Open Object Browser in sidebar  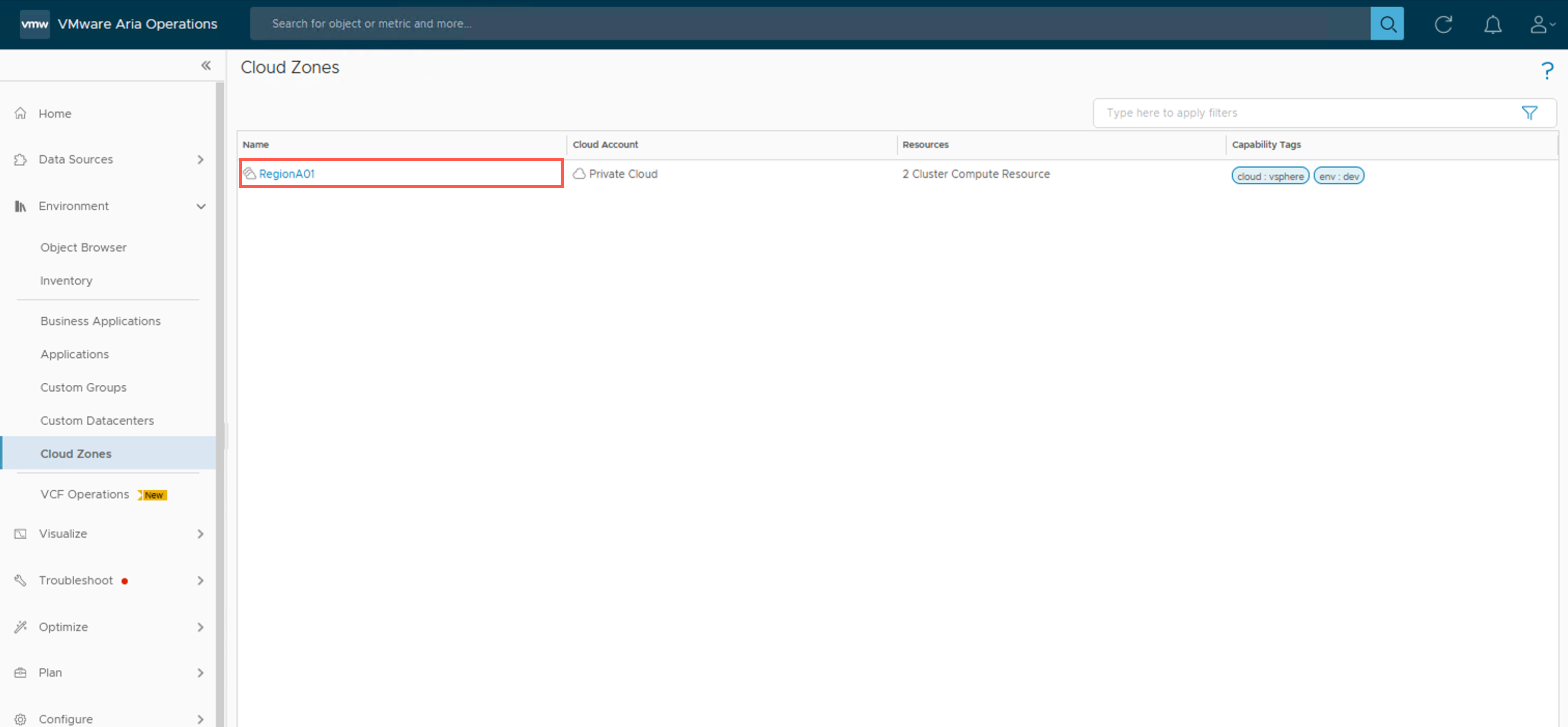(84, 247)
